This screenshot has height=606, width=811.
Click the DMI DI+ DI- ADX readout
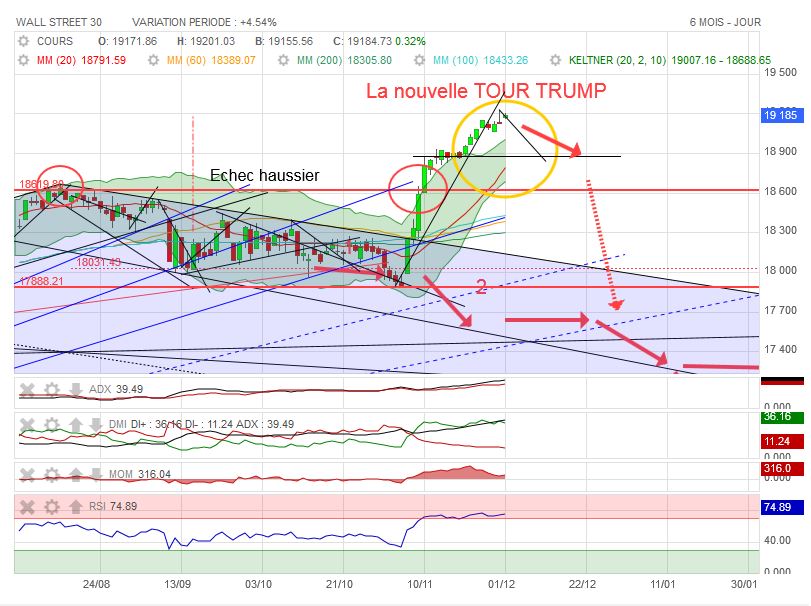(x=201, y=425)
